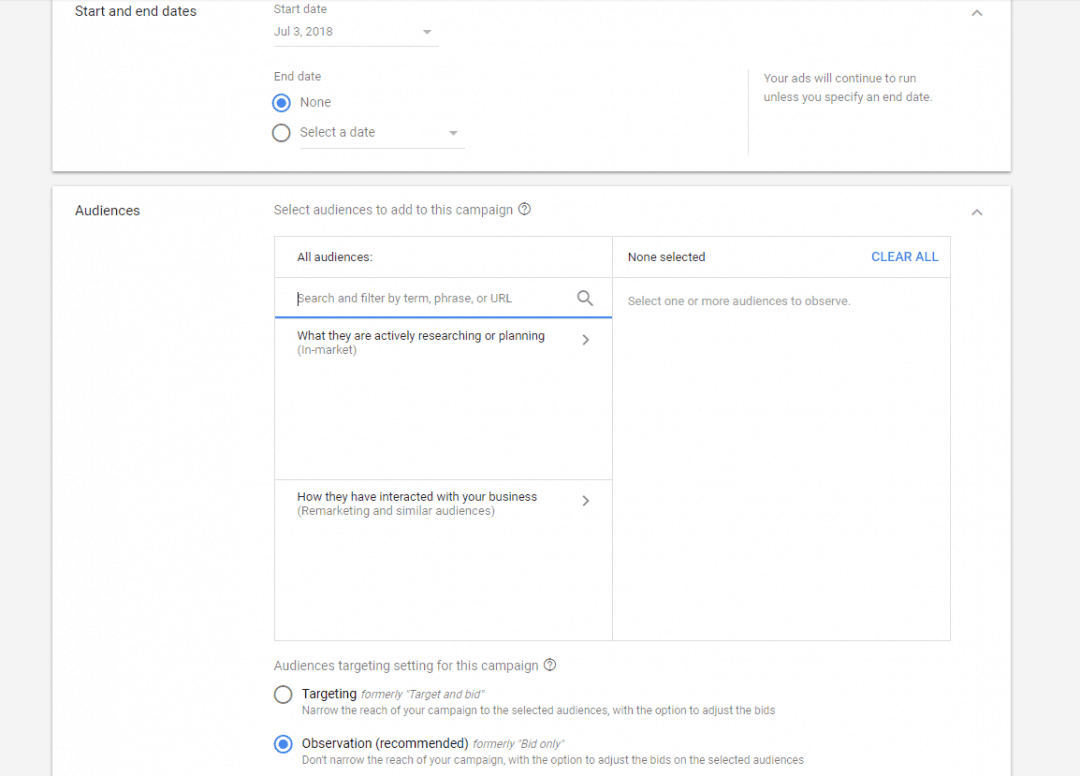This screenshot has width=1080, height=776.
Task: Click the CLEAR ALL link
Action: (904, 256)
